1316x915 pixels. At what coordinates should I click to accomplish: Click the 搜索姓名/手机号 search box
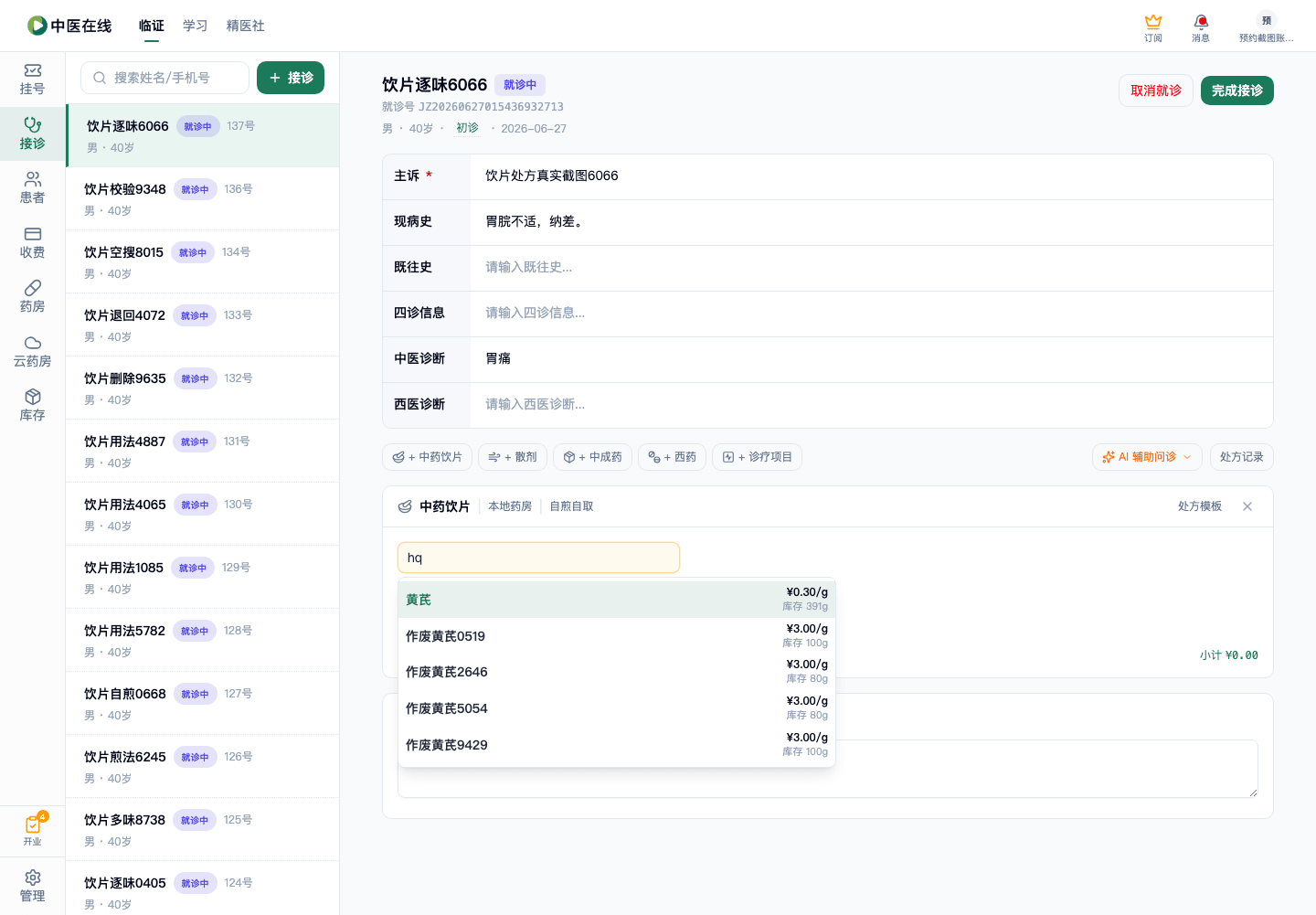tap(165, 78)
